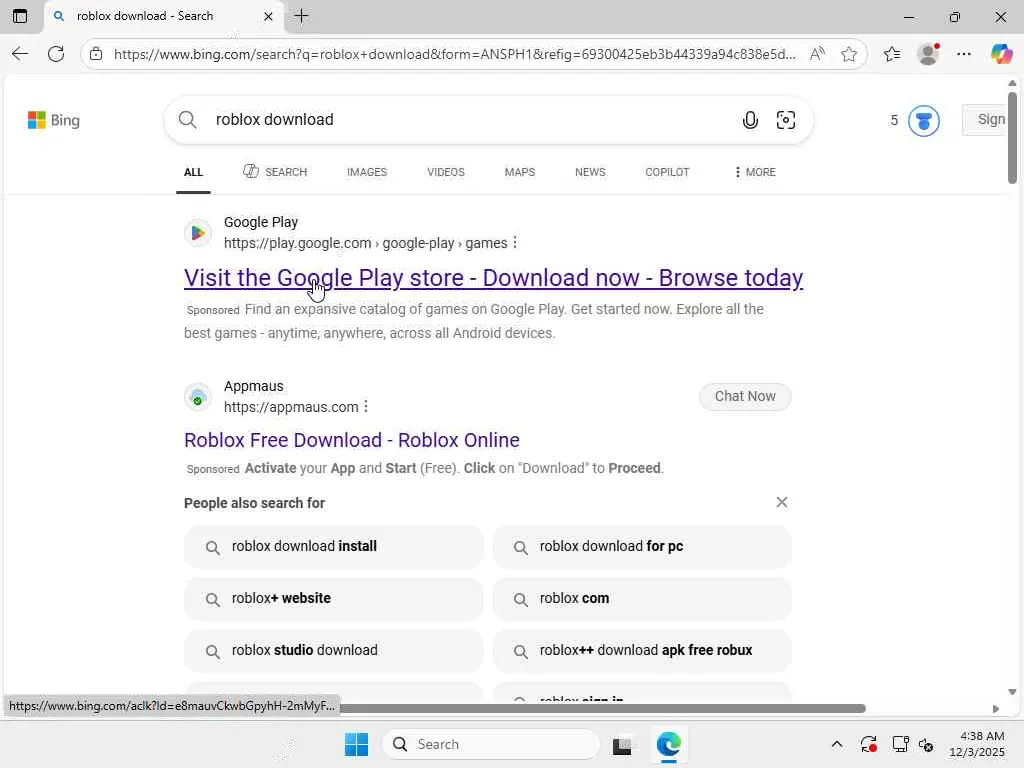The height and width of the screenshot is (768, 1024).
Task: Click the scroll down arrow
Action: point(1012,692)
